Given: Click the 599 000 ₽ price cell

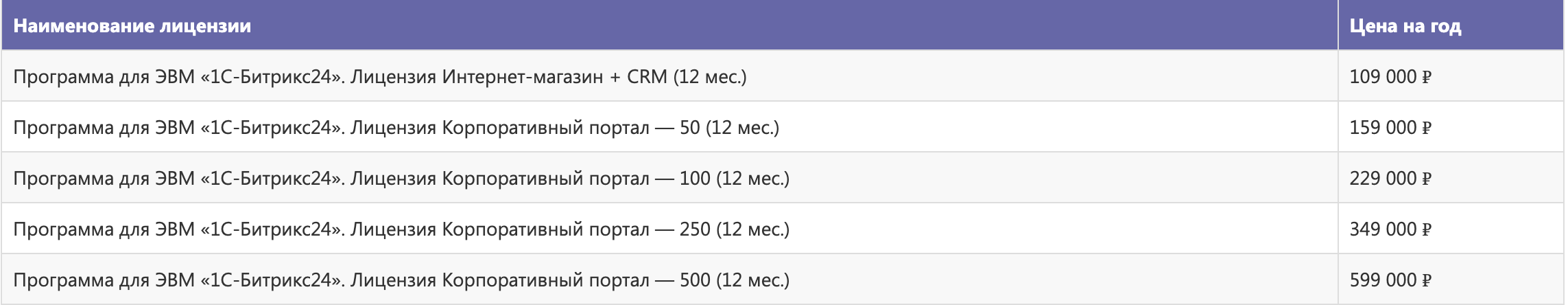Looking at the screenshot, I should coord(1451,279).
